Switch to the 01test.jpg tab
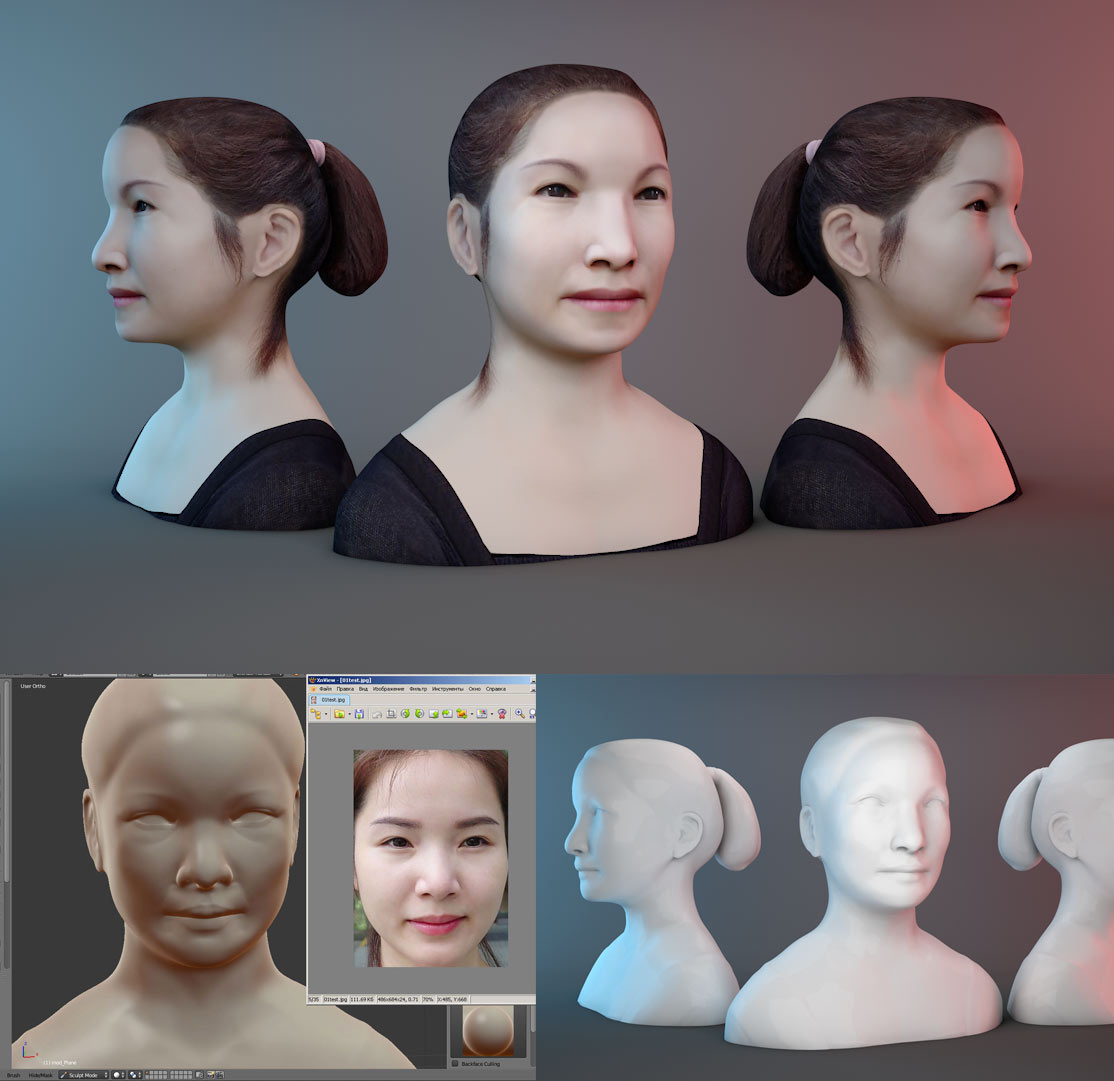This screenshot has width=1114, height=1081. (x=333, y=700)
